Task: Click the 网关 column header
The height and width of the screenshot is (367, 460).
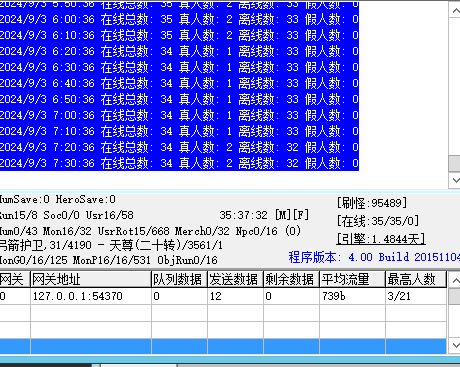Action: [x=15, y=279]
